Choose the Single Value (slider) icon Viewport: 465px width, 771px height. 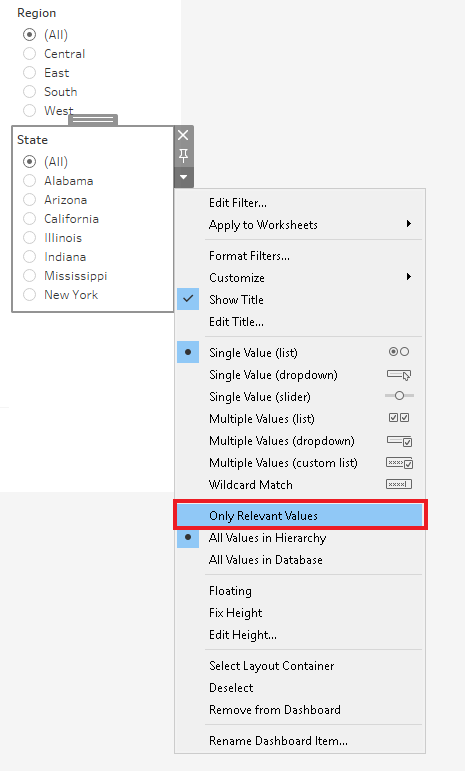point(399,396)
